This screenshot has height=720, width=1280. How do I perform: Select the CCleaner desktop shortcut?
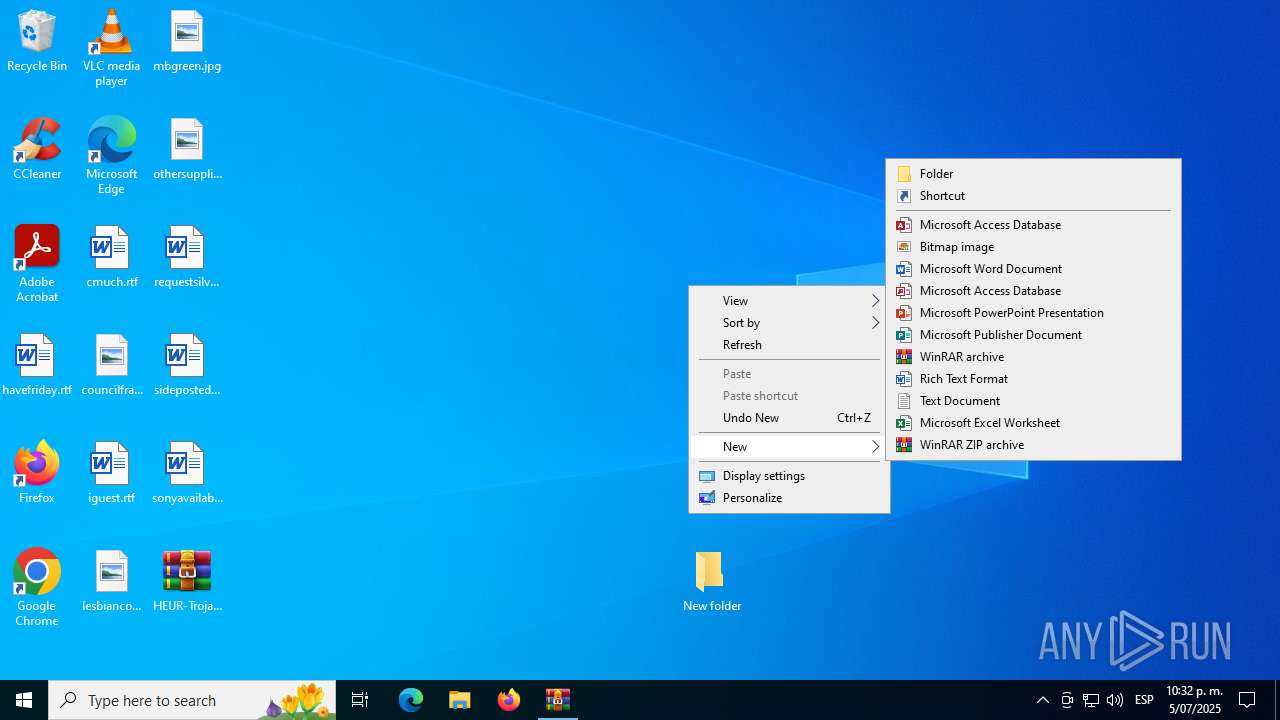[37, 150]
